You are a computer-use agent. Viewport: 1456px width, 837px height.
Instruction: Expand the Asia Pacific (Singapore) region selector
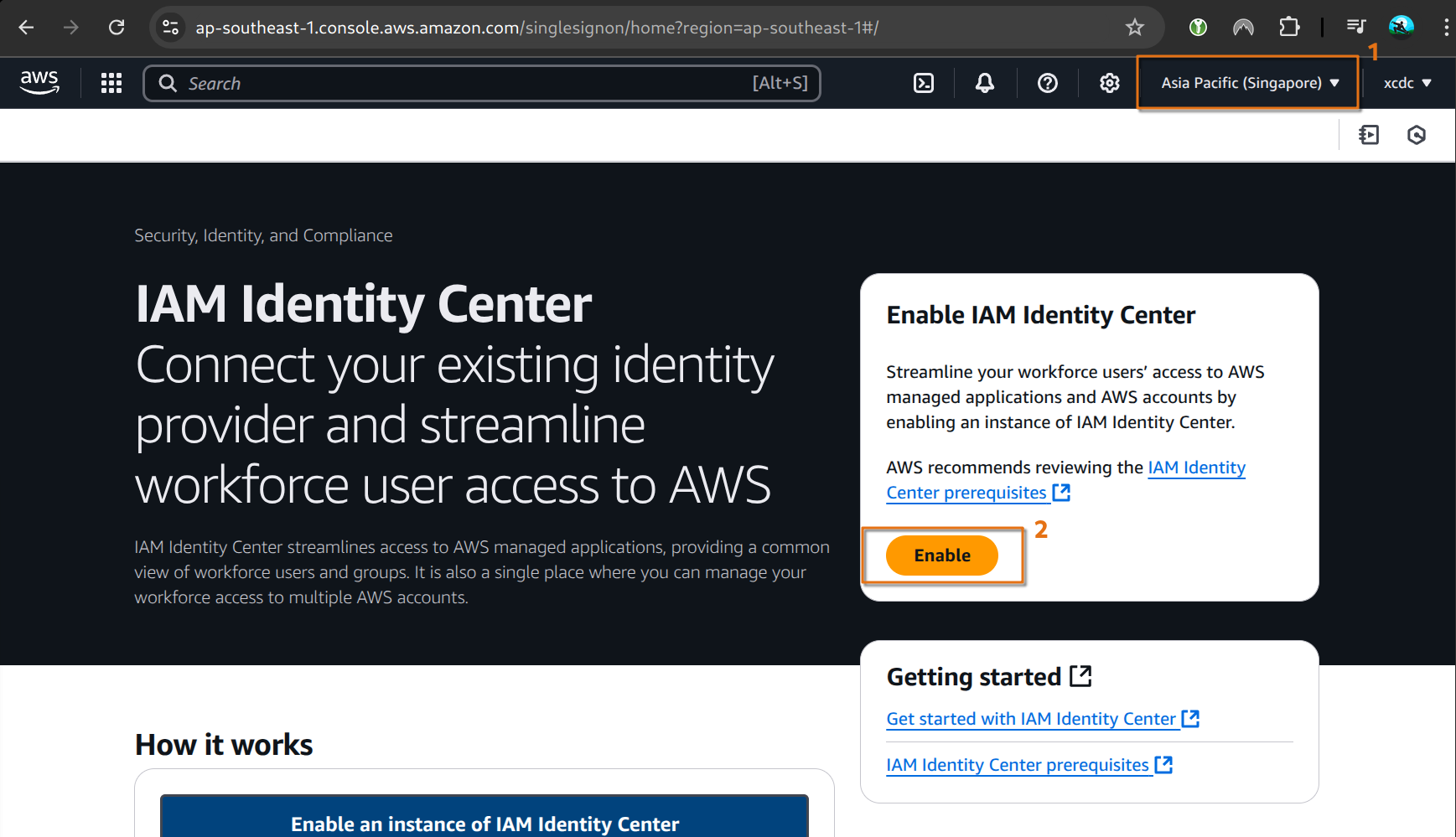[x=1250, y=83]
